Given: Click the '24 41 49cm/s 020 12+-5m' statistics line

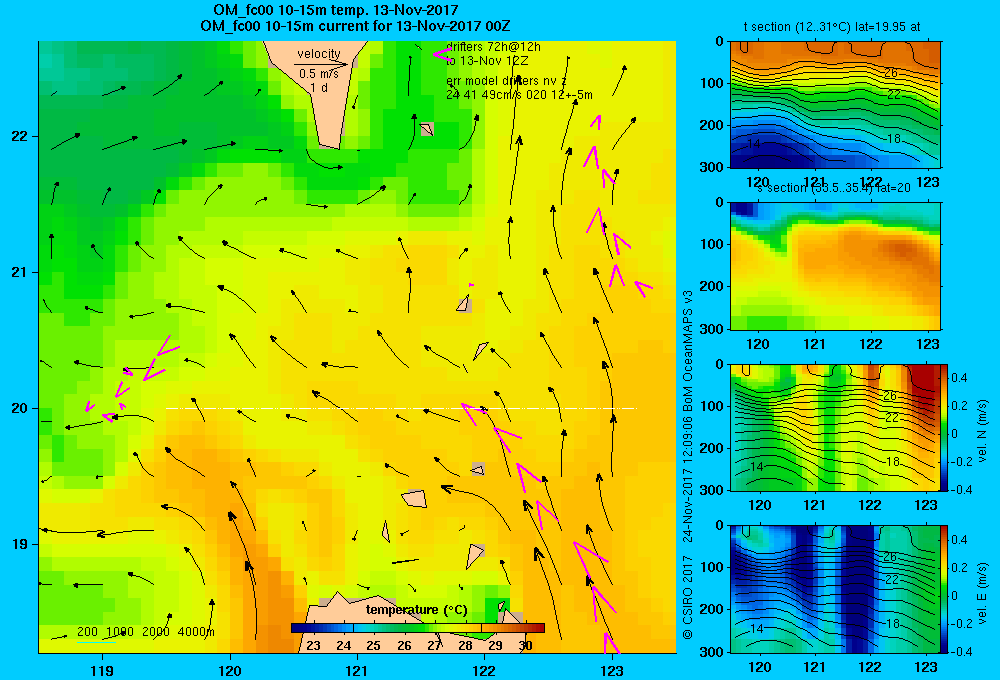Looking at the screenshot, I should pyautogui.click(x=519, y=95).
